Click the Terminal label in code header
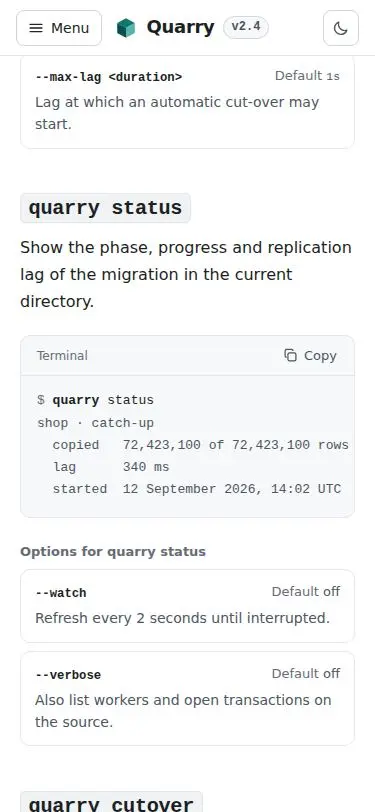375x812 pixels. coord(62,356)
